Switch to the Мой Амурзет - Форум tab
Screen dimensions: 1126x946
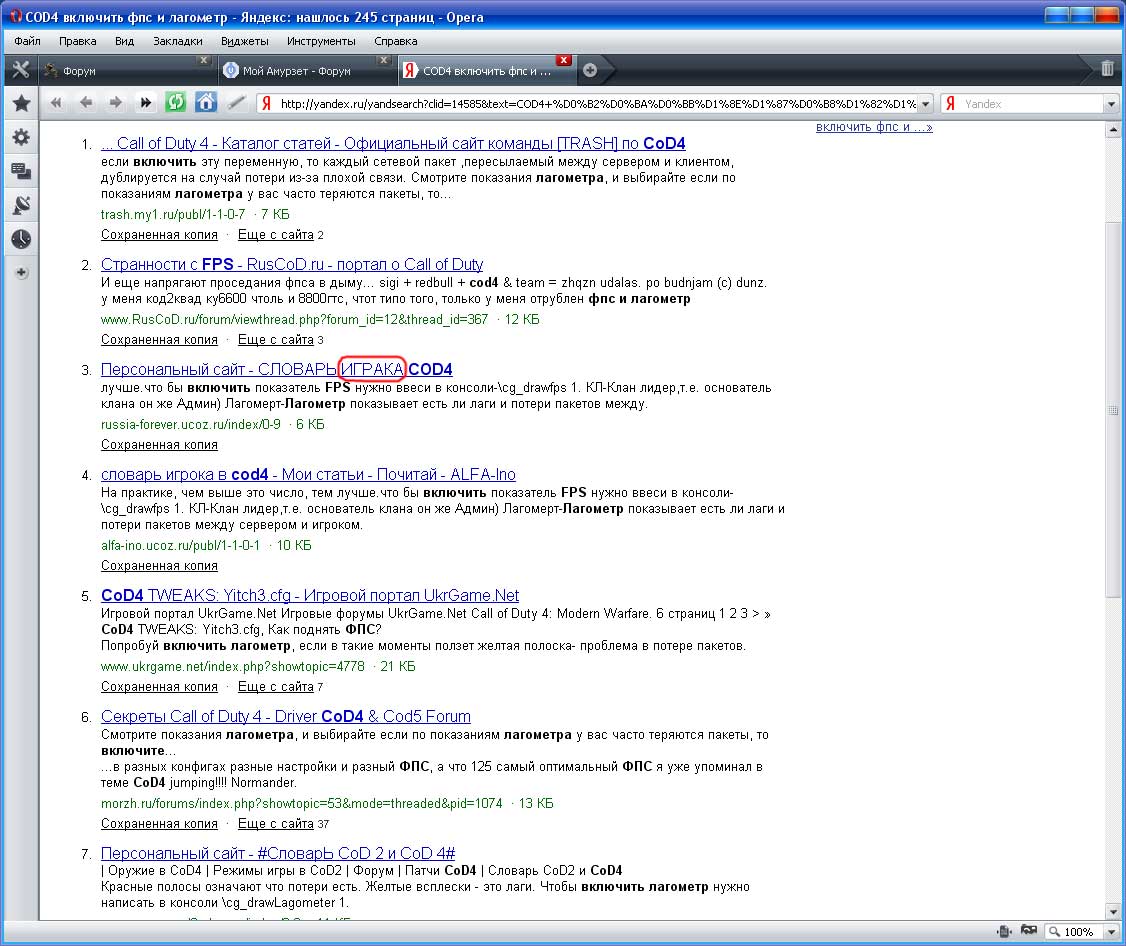pyautogui.click(x=296, y=71)
